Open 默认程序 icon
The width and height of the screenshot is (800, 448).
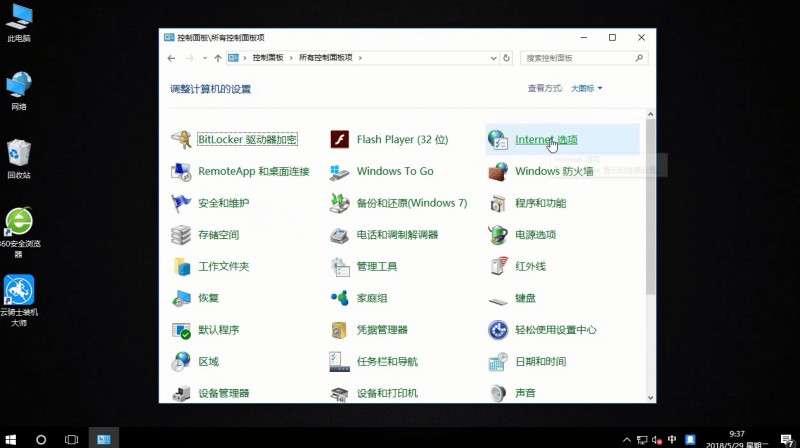[181, 330]
